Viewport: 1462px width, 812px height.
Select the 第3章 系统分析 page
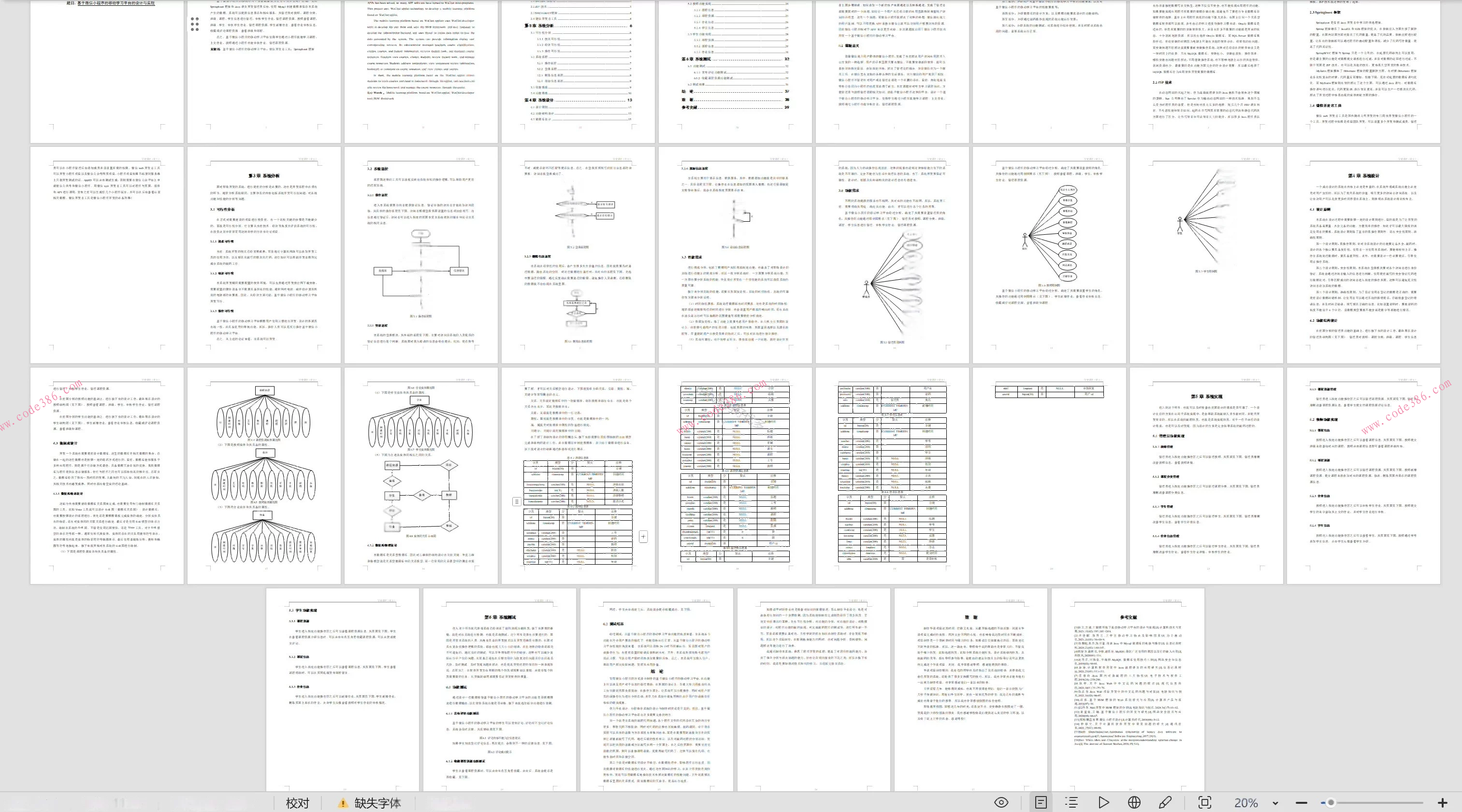(264, 256)
